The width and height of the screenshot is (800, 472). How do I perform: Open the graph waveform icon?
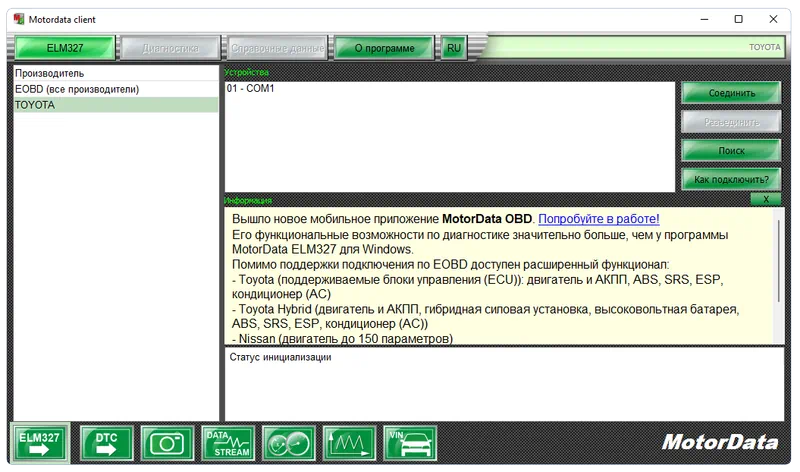[349, 443]
